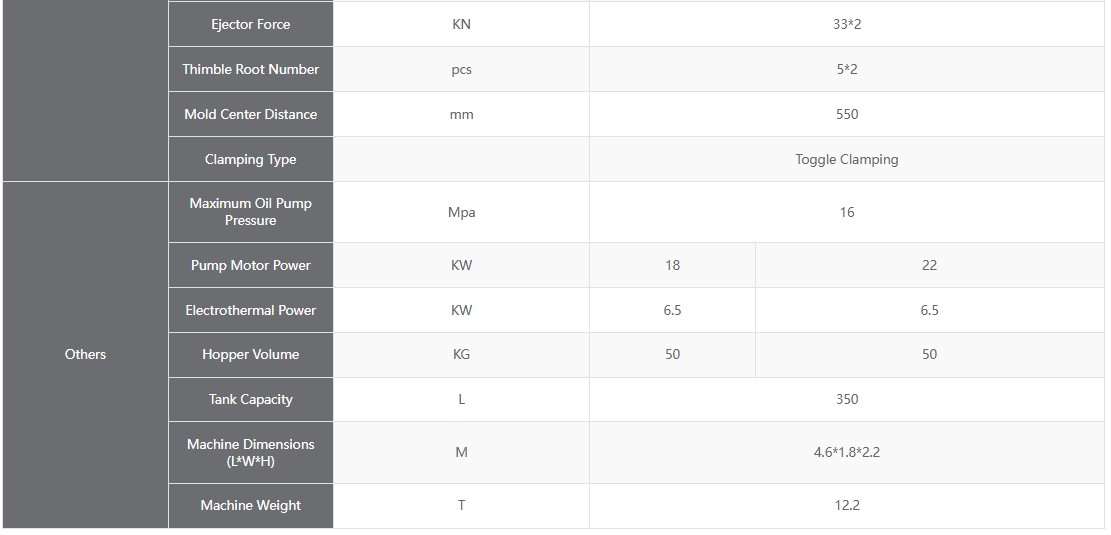Select the KG unit cell
Image resolution: width=1111 pixels, height=535 pixels.
[x=461, y=354]
